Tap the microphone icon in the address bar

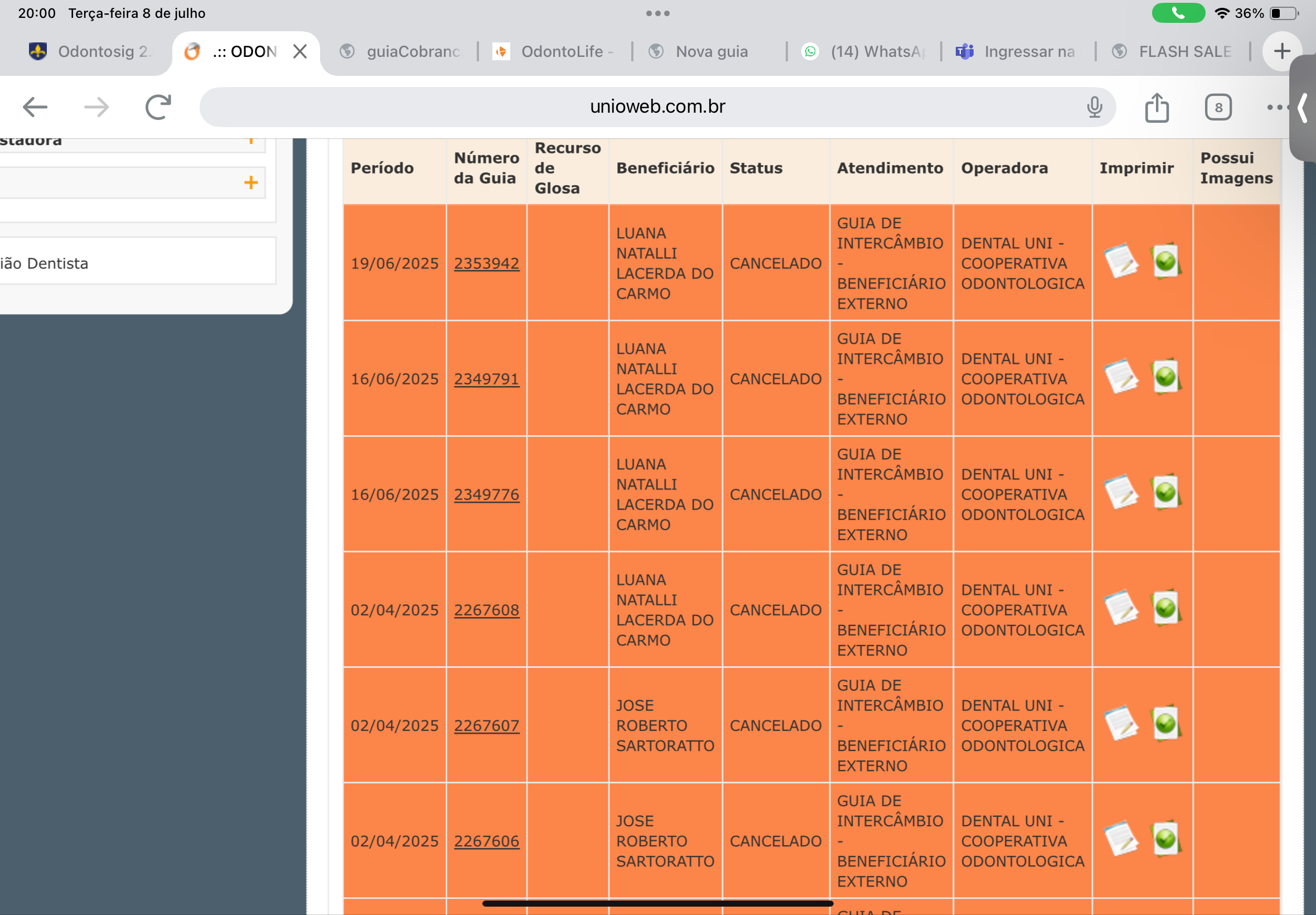click(1094, 107)
